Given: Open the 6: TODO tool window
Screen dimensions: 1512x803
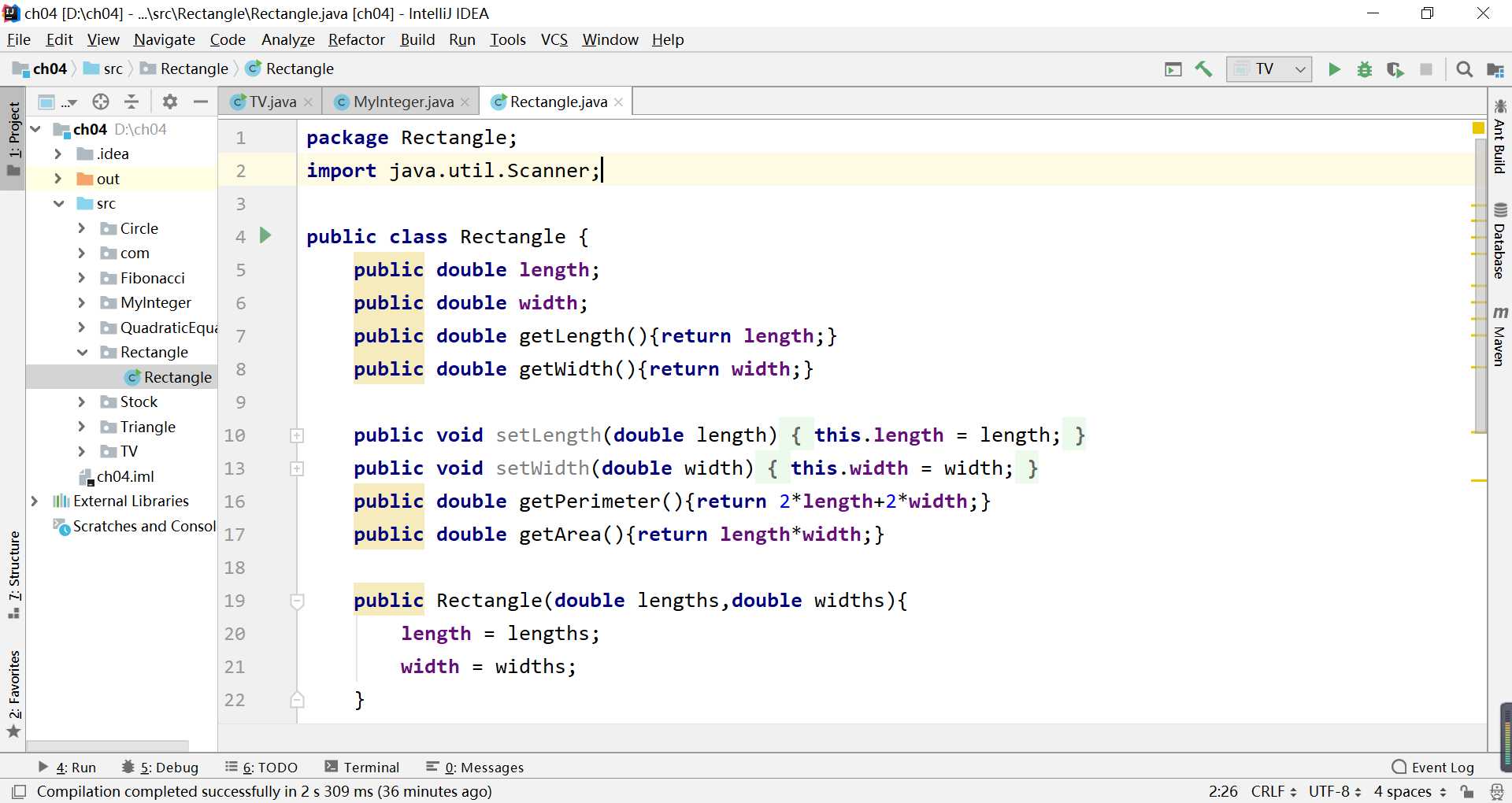Looking at the screenshot, I should [261, 768].
